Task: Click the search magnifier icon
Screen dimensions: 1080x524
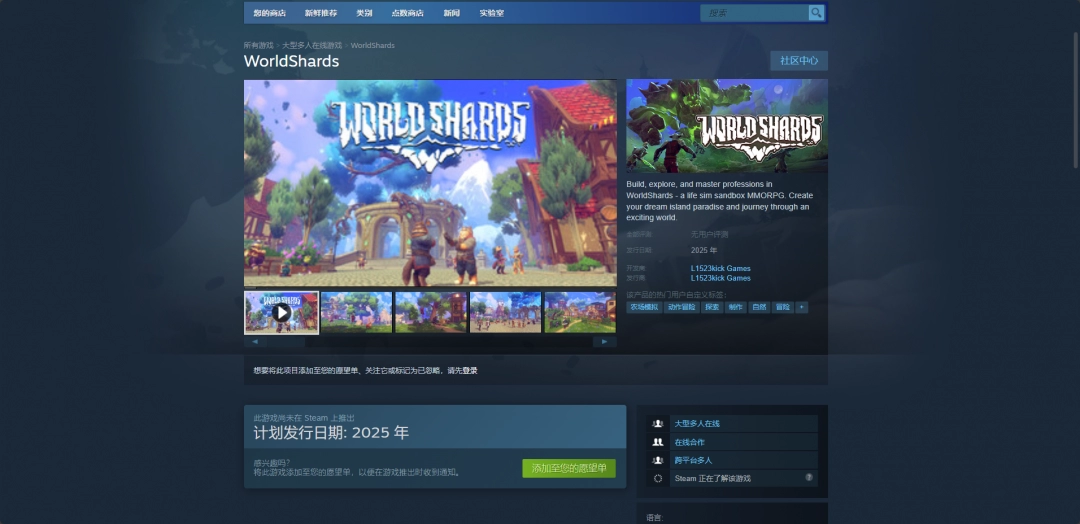Action: point(816,13)
